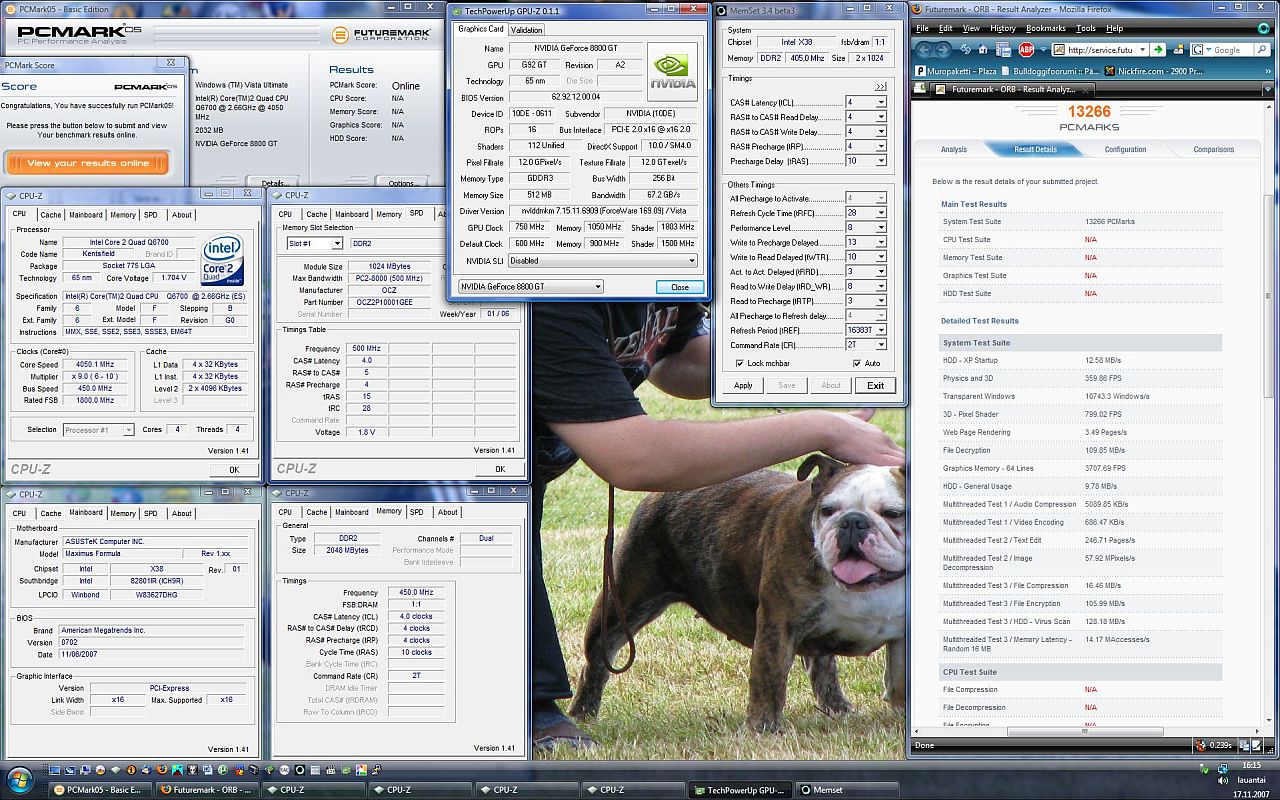Click the search magnifier in Google box

coord(1261,50)
